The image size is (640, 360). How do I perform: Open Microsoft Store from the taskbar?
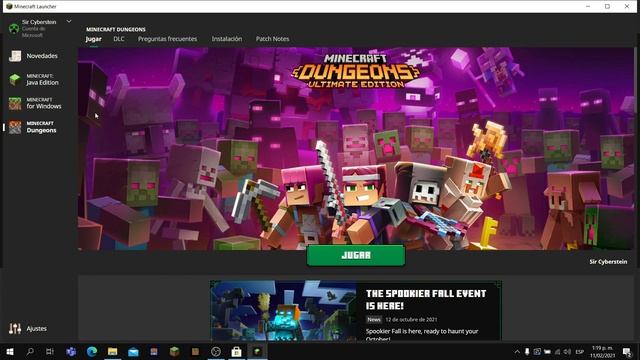click(236, 351)
